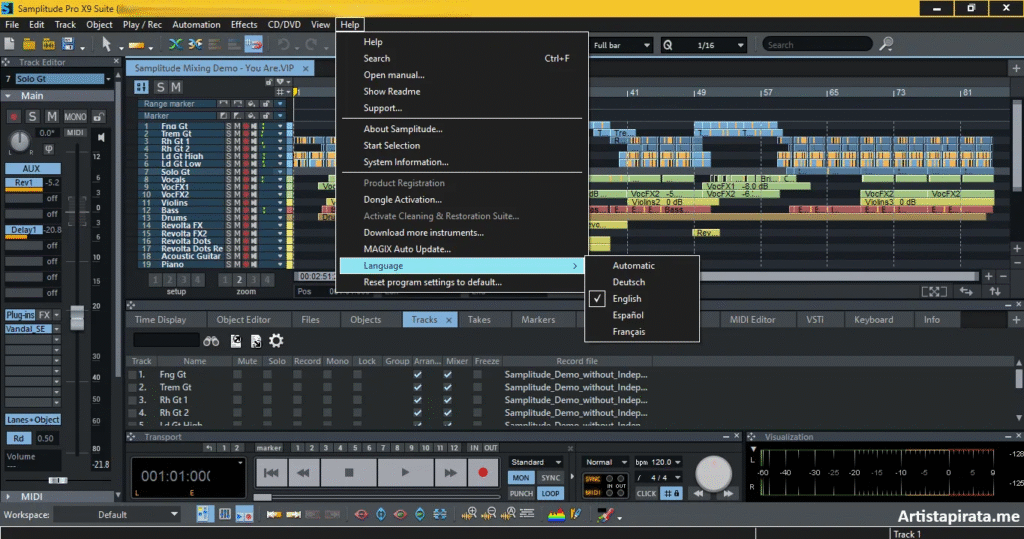
Task: Click the red Record button in Transport
Action: coord(483,472)
